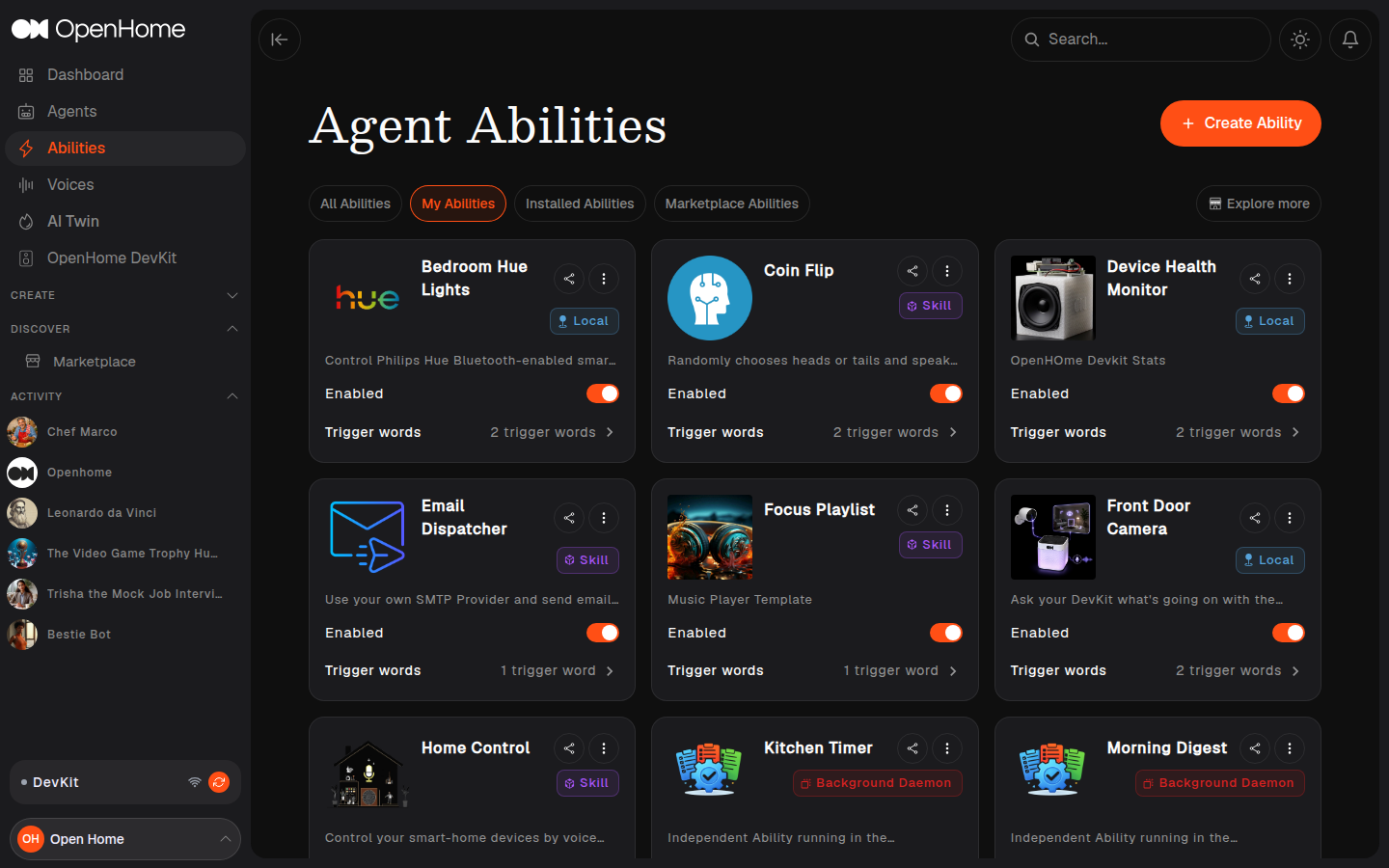The width and height of the screenshot is (1389, 868).
Task: Share the Kitchen Timer ability
Action: (x=912, y=748)
